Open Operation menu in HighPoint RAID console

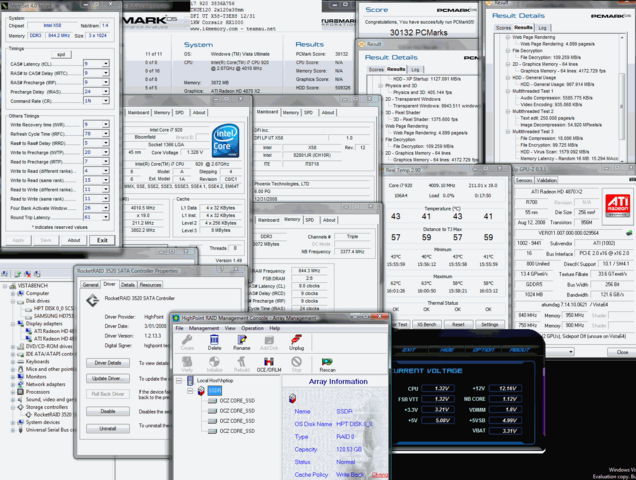[x=252, y=328]
